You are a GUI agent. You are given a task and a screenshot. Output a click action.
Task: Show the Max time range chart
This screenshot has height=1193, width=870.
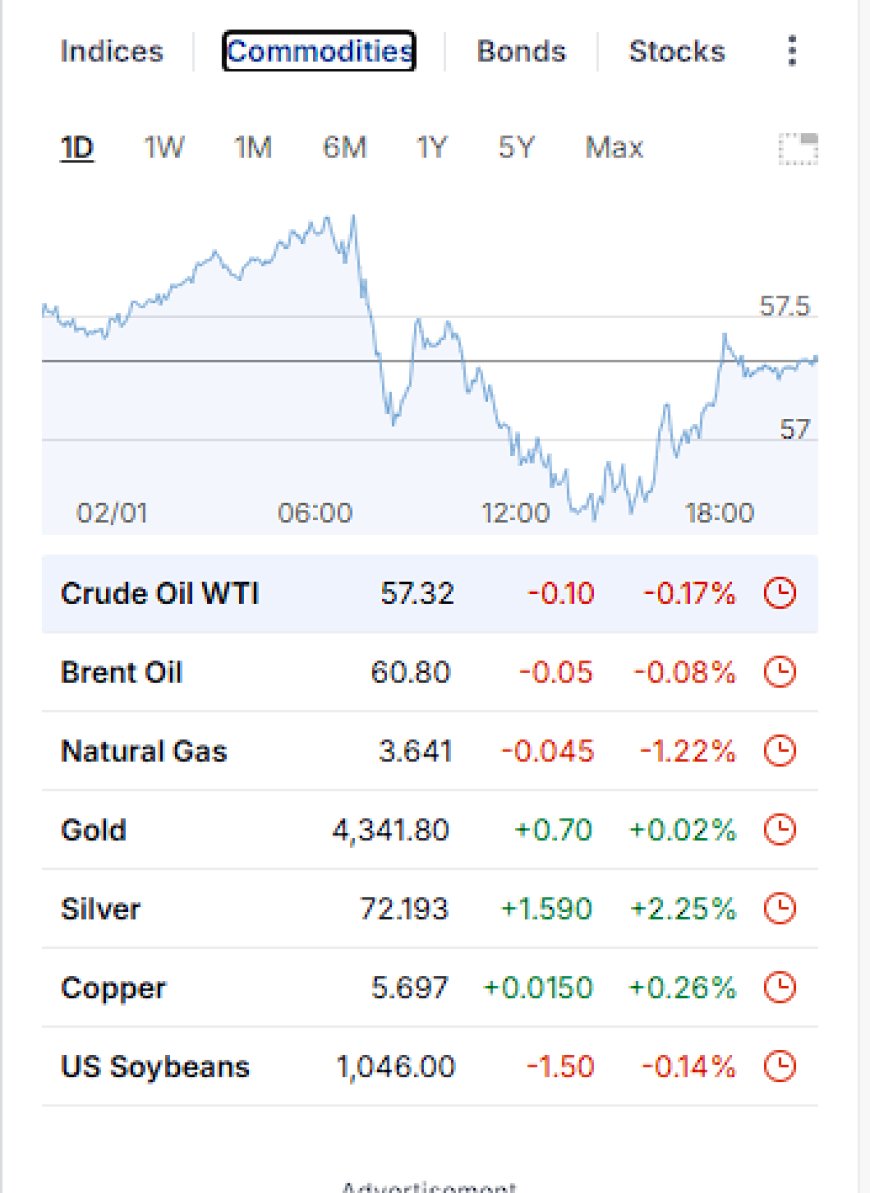[x=614, y=147]
